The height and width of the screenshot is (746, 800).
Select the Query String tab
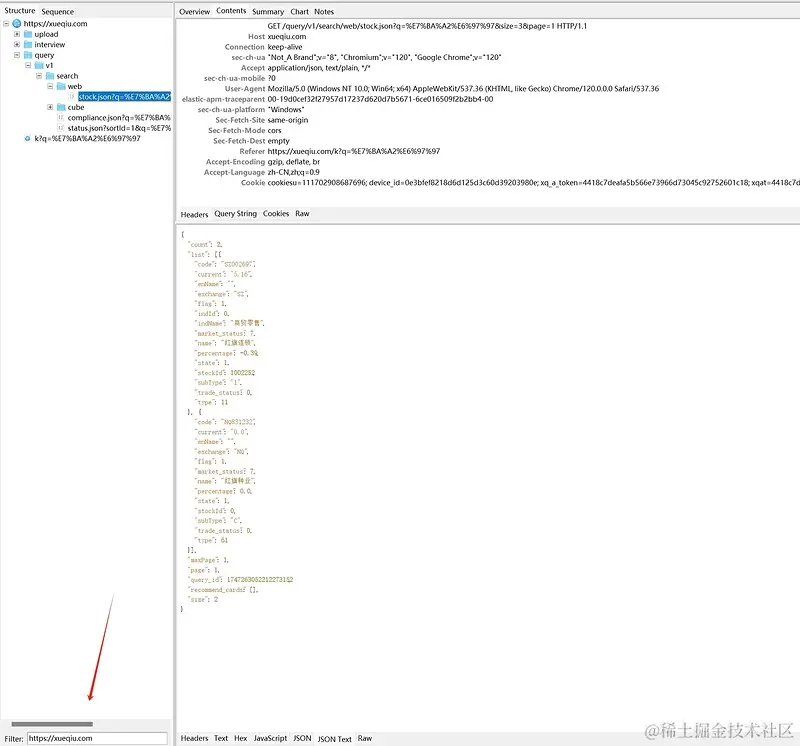pos(235,214)
